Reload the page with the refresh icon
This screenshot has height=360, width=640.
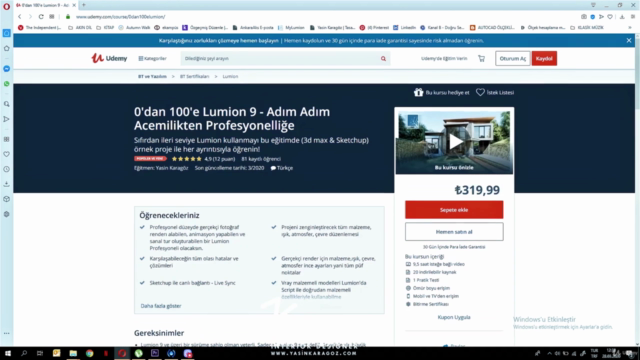[x=41, y=17]
